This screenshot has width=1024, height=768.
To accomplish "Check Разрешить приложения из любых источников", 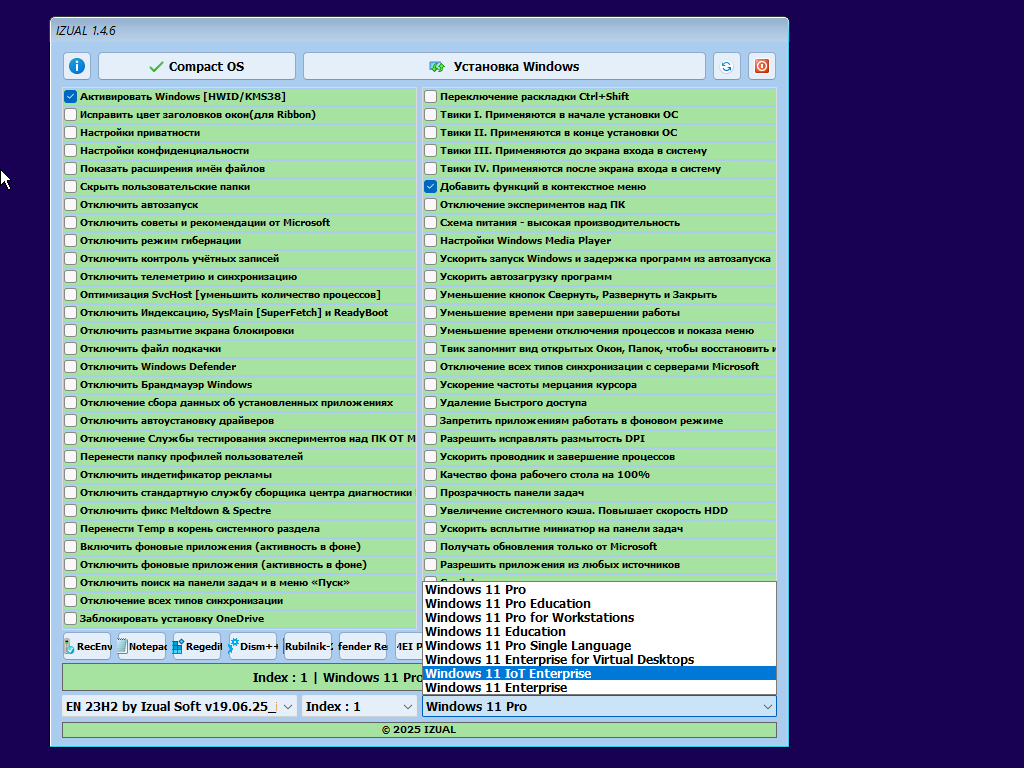I will coord(430,565).
